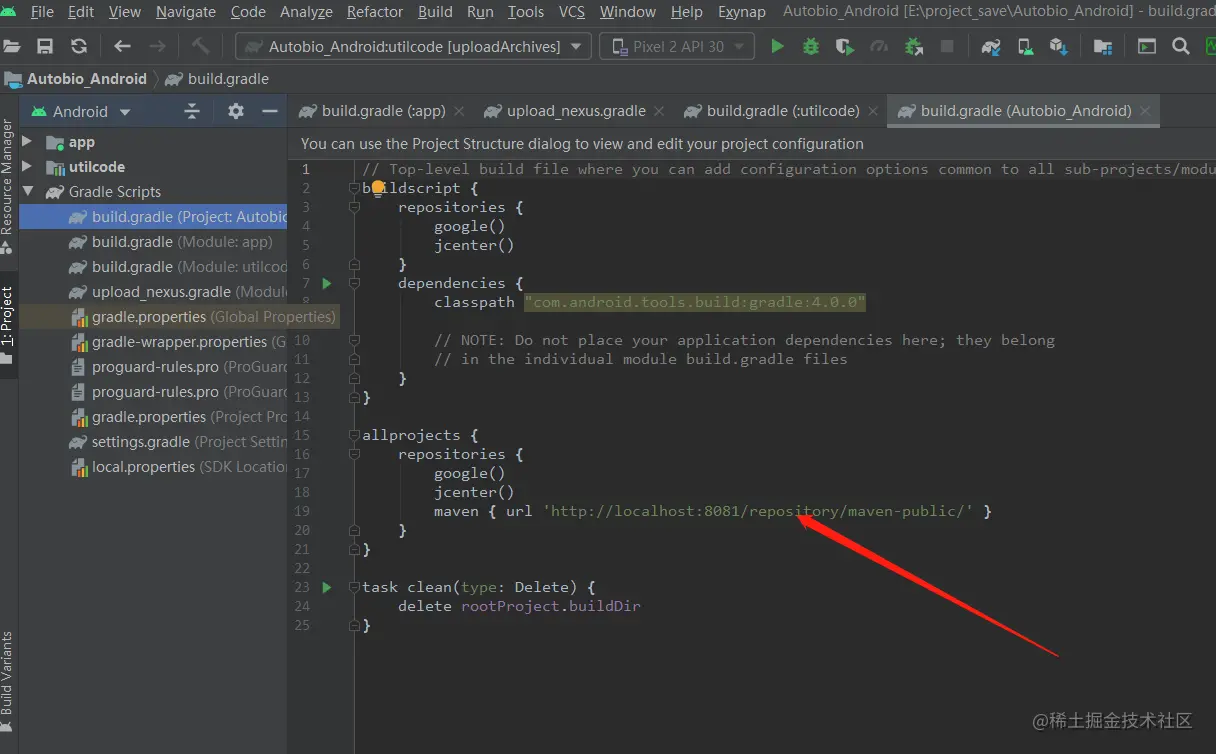Viewport: 1216px width, 754px height.
Task: Click the run gutter icon beside dependencies
Action: (x=326, y=283)
